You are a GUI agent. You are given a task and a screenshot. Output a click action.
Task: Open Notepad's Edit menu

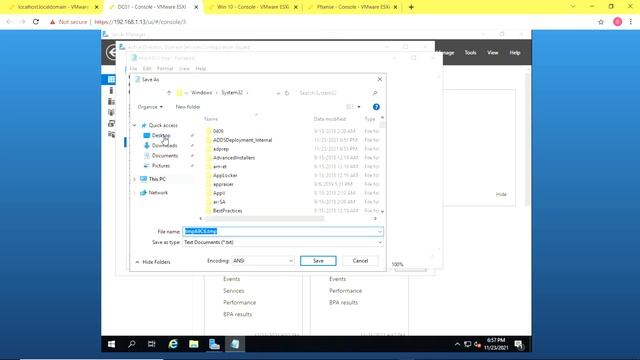[x=147, y=69]
